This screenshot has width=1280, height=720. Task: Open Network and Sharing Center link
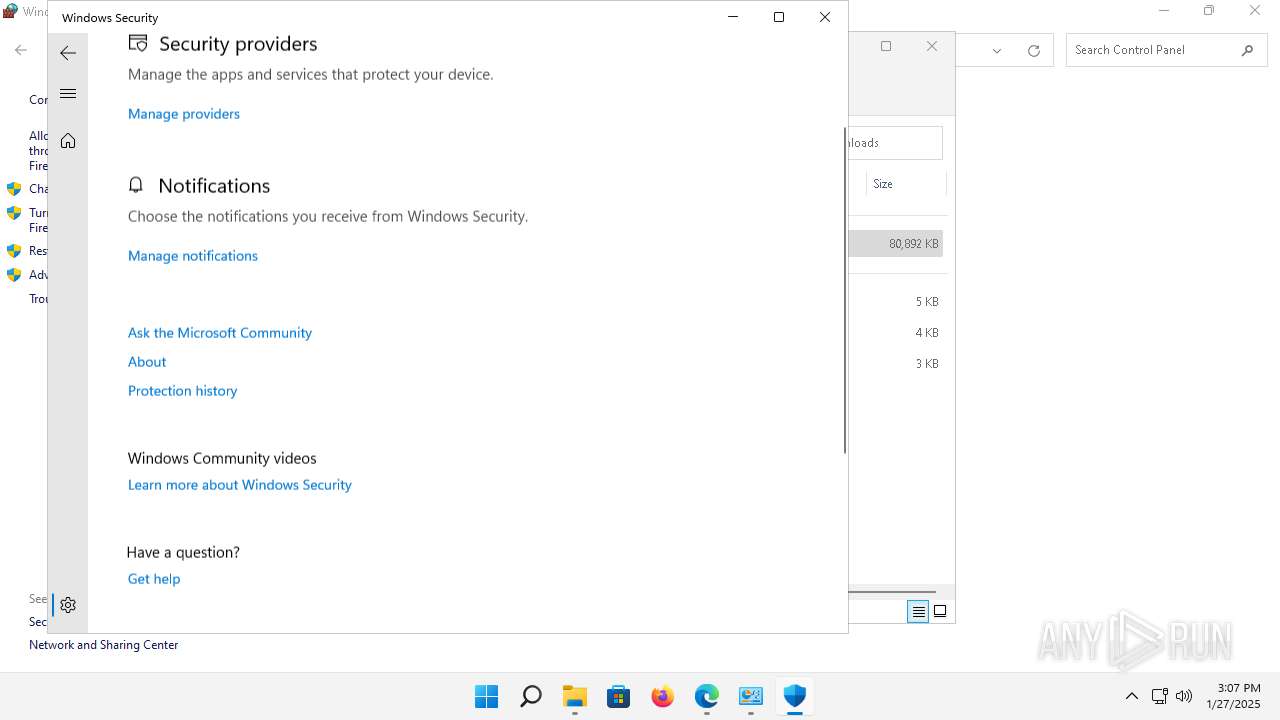tap(104, 645)
